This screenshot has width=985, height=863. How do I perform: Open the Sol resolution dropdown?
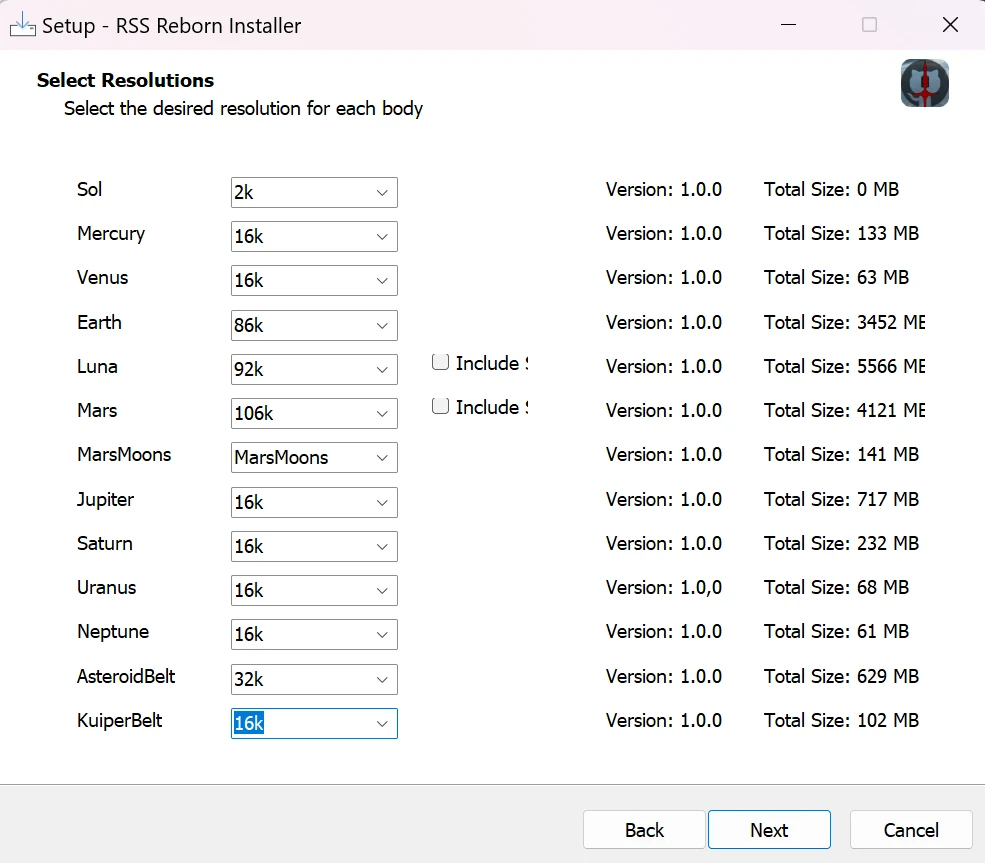[314, 193]
